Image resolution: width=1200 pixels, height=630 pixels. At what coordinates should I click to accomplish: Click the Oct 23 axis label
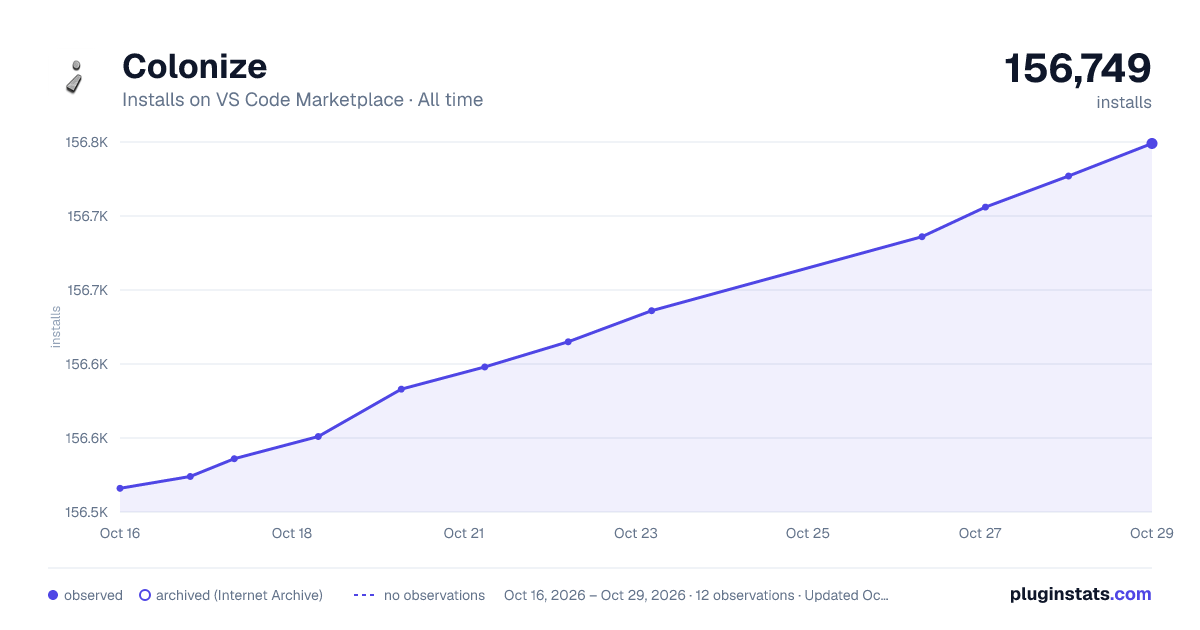pos(636,533)
